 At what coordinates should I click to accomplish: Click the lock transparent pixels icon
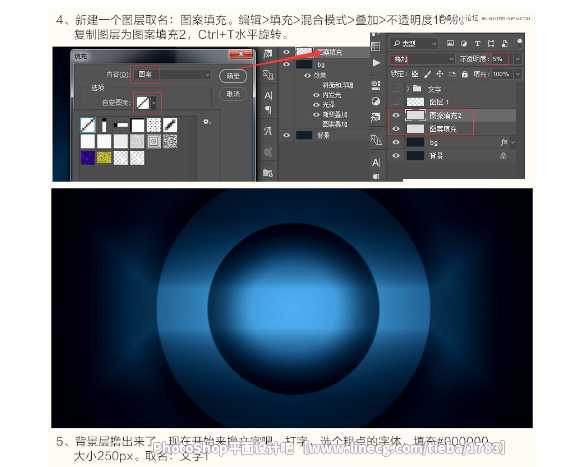[415, 74]
